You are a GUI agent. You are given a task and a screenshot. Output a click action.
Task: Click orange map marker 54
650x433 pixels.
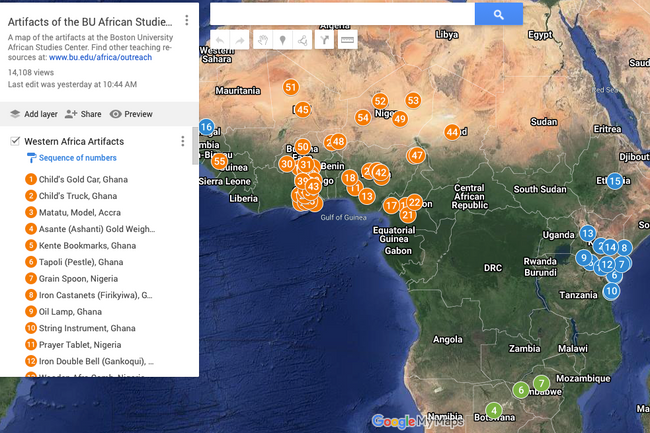point(363,118)
